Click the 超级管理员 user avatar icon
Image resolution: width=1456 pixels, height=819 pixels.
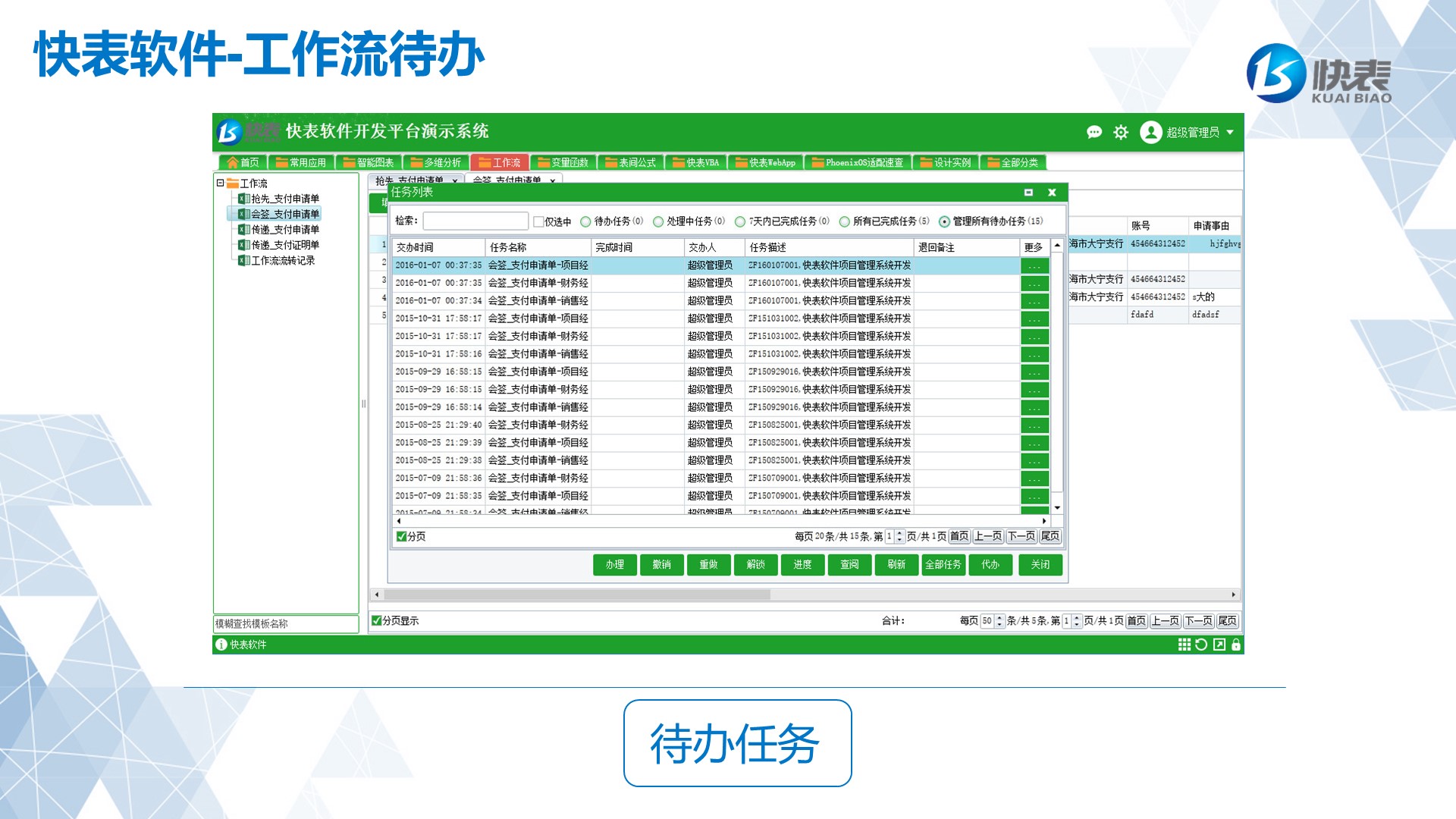click(x=1150, y=132)
